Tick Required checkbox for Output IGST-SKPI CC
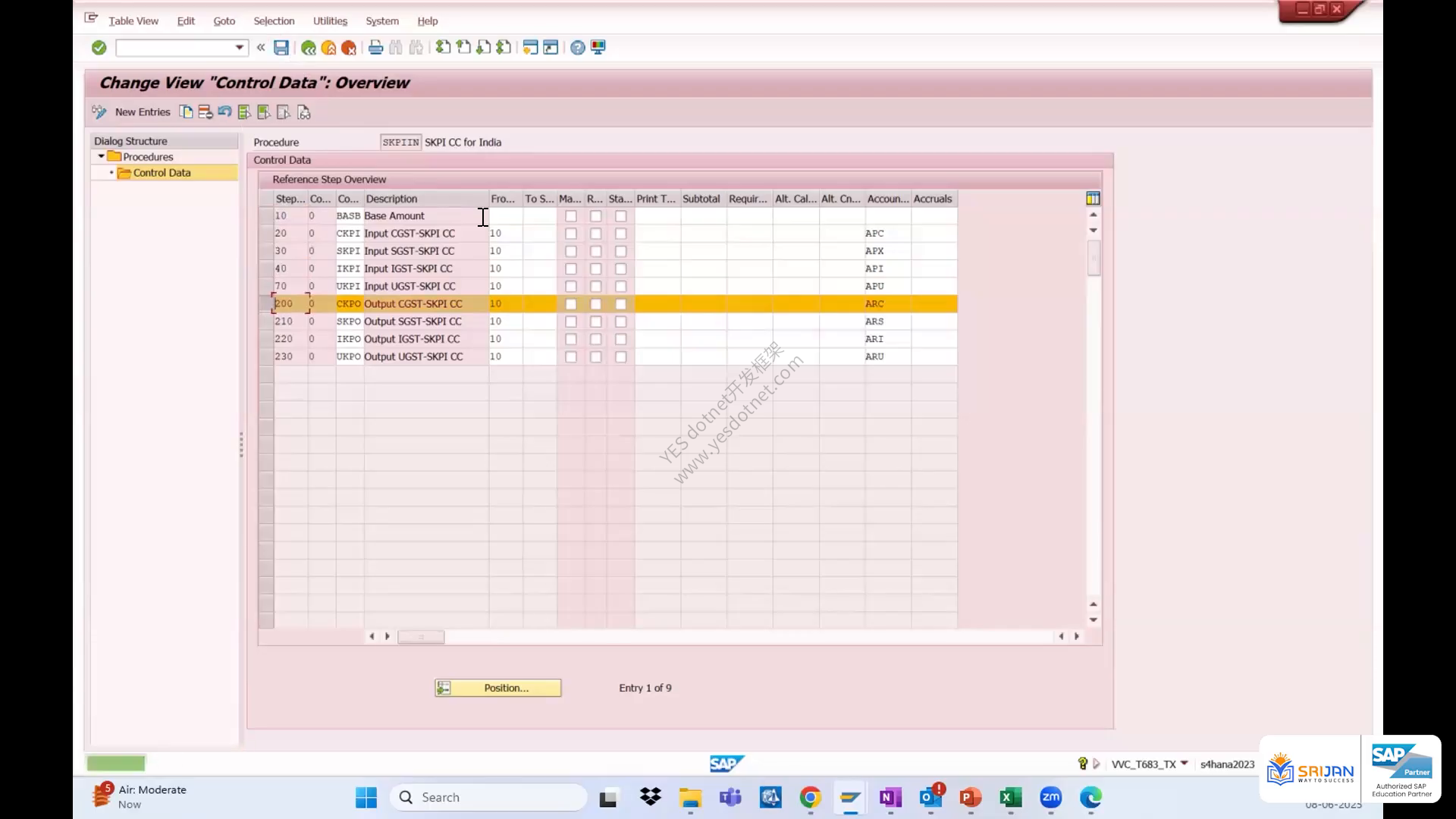The height and width of the screenshot is (819, 1456). point(596,339)
